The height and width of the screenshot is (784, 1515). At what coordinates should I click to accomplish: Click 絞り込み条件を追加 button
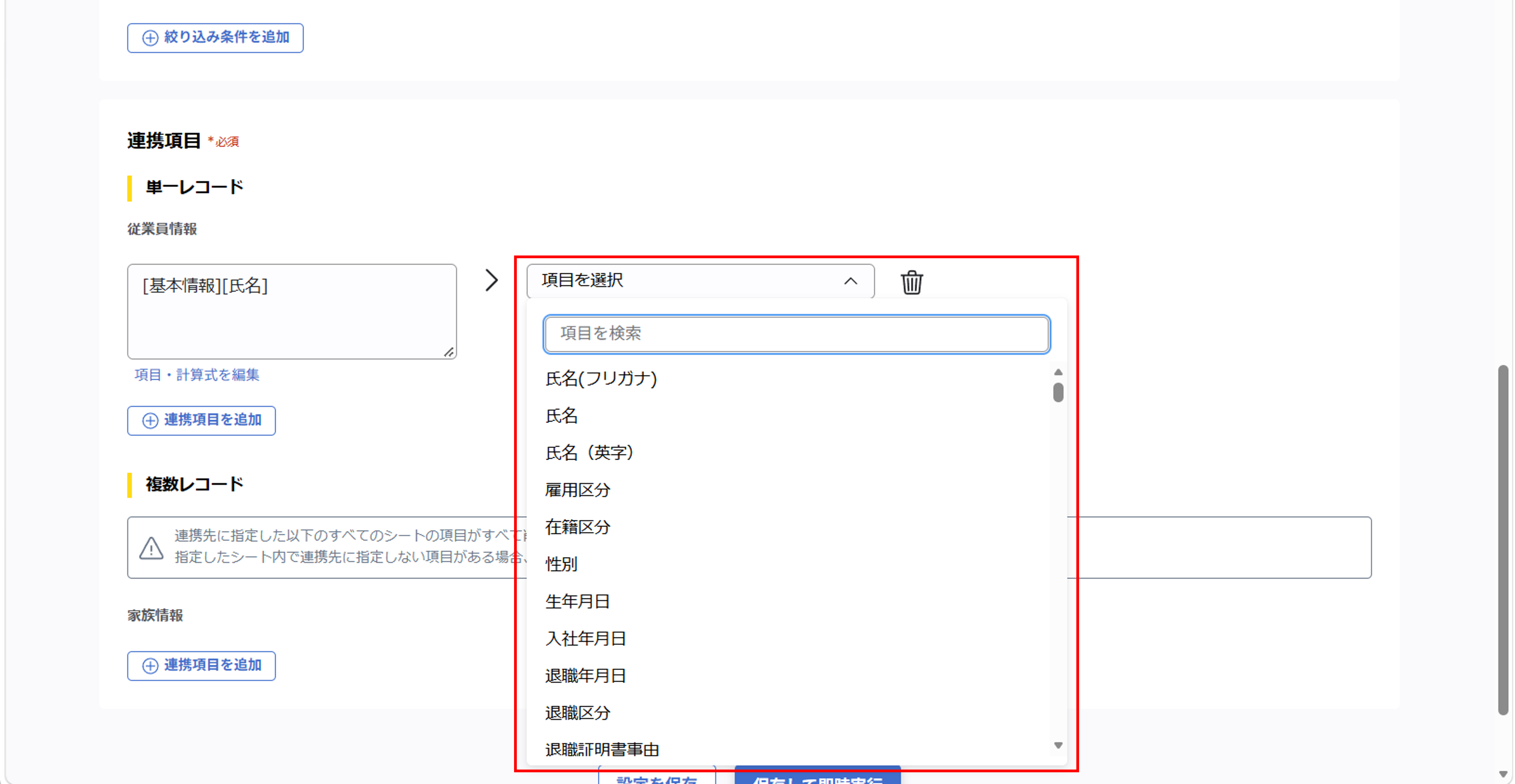coord(215,38)
